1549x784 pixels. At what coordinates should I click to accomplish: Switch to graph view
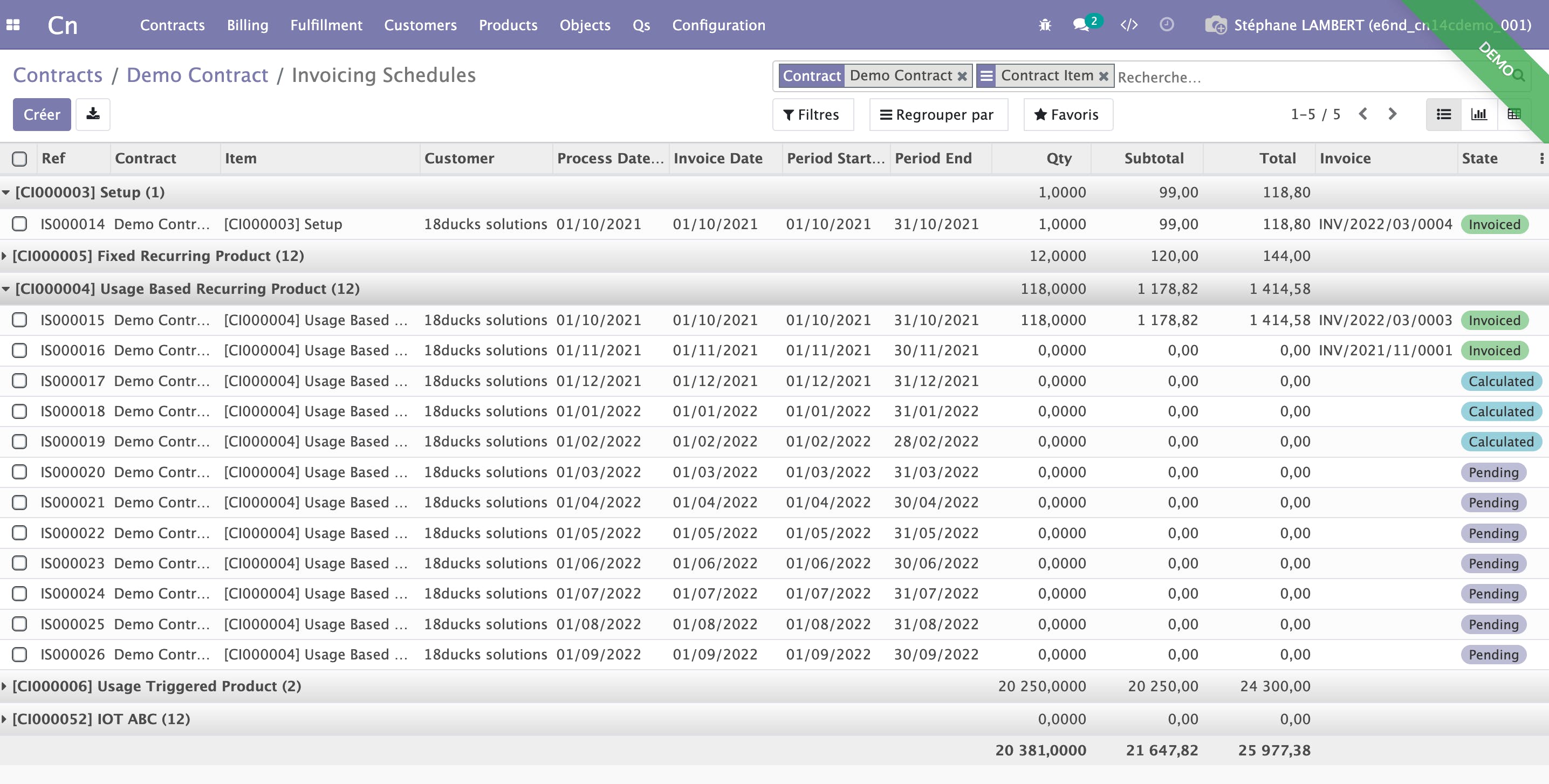[1479, 114]
